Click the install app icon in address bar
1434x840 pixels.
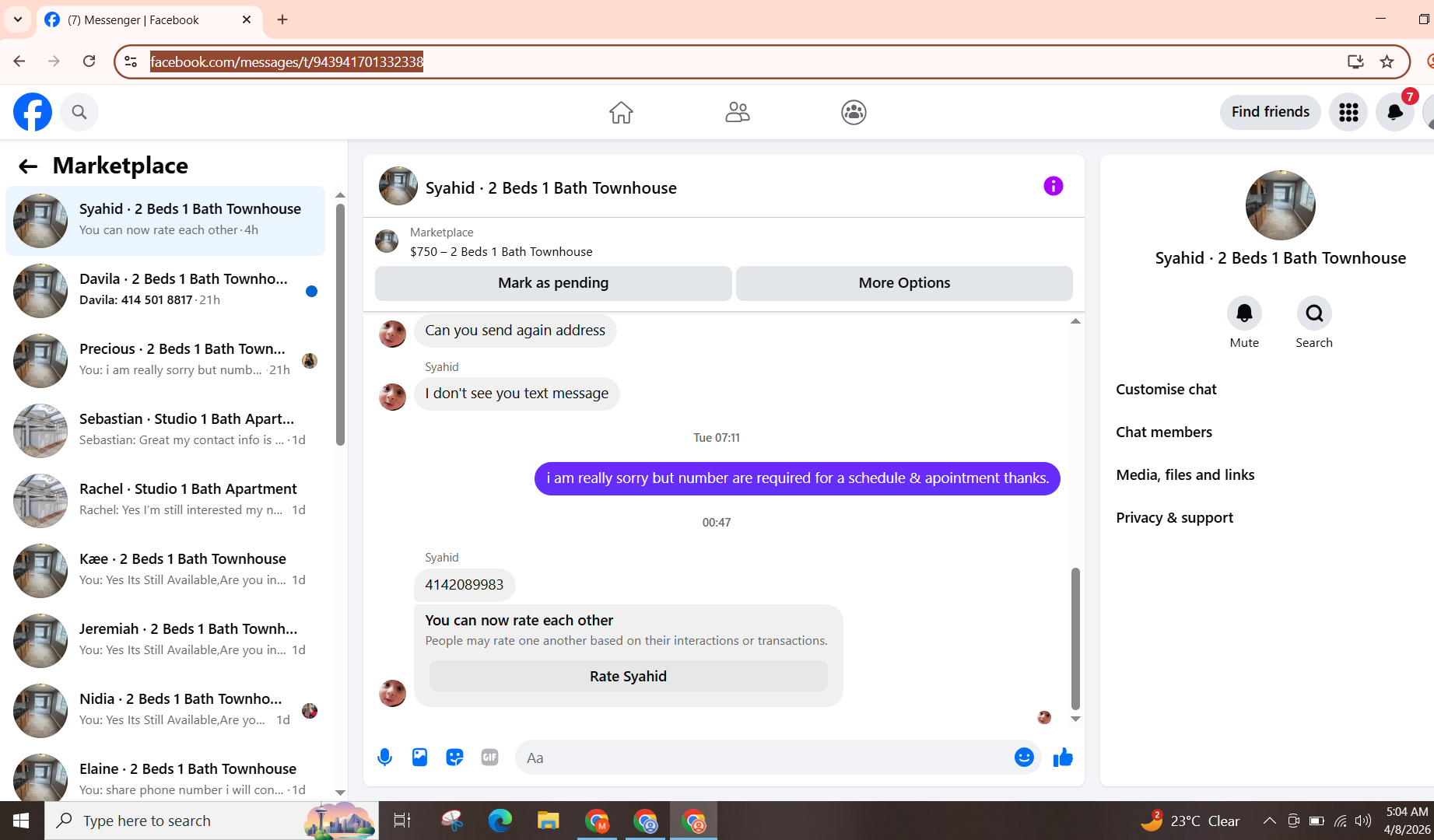tap(1355, 61)
